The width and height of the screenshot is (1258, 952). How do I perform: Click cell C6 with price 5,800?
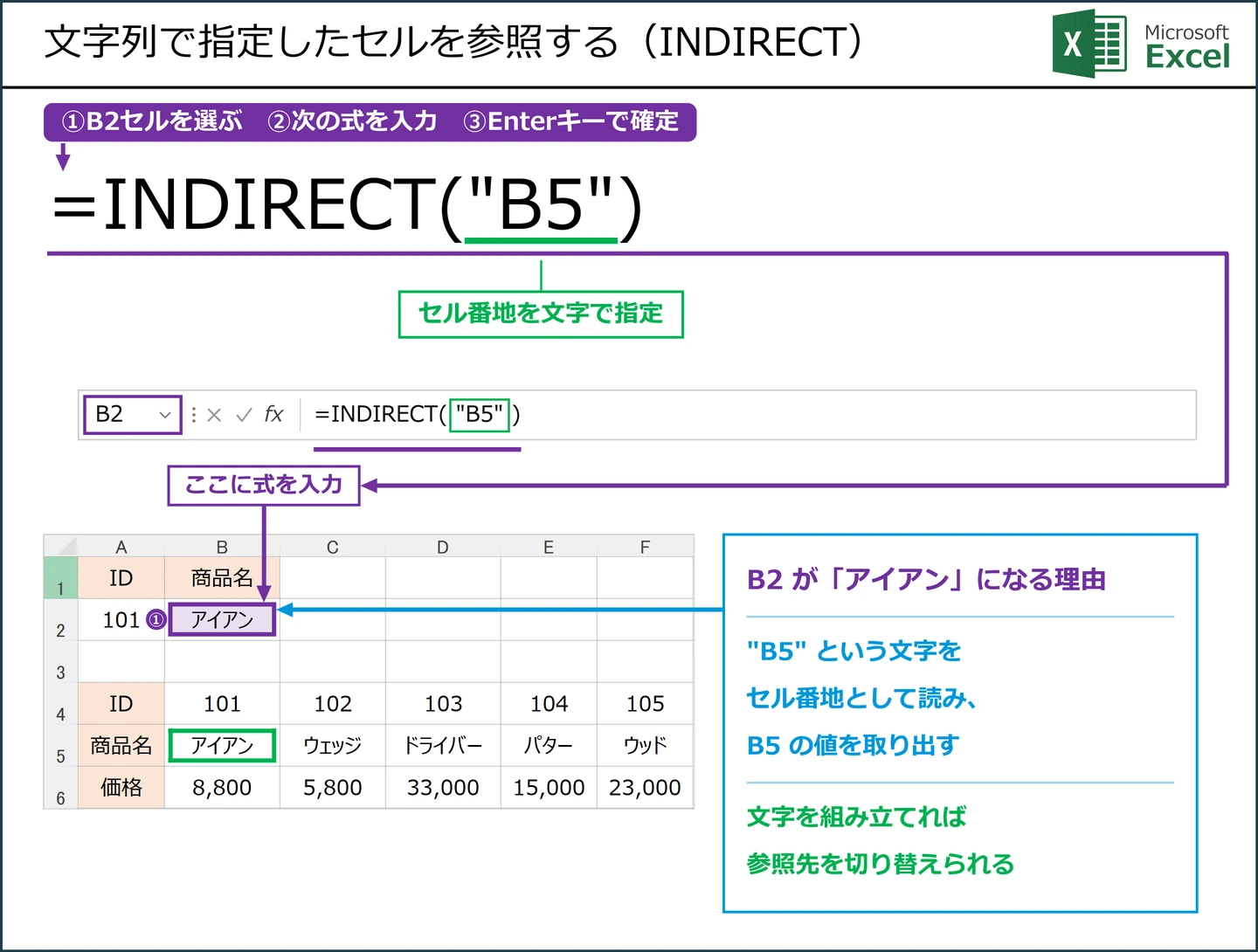point(332,788)
